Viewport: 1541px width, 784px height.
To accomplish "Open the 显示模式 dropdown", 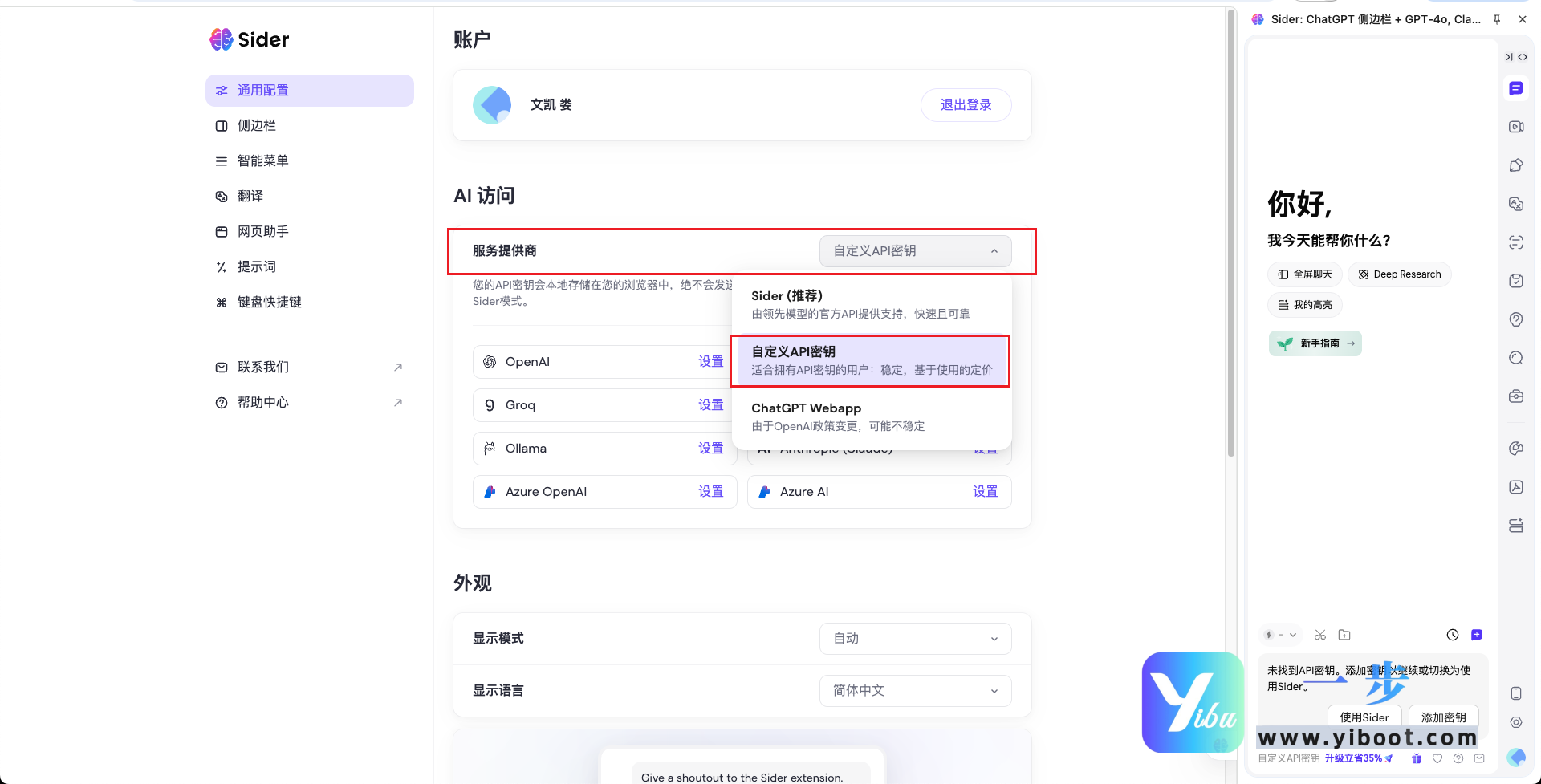I will tap(915, 638).
